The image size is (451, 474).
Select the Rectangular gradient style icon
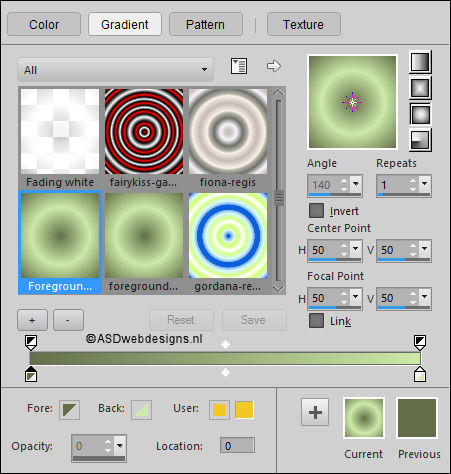(420, 88)
